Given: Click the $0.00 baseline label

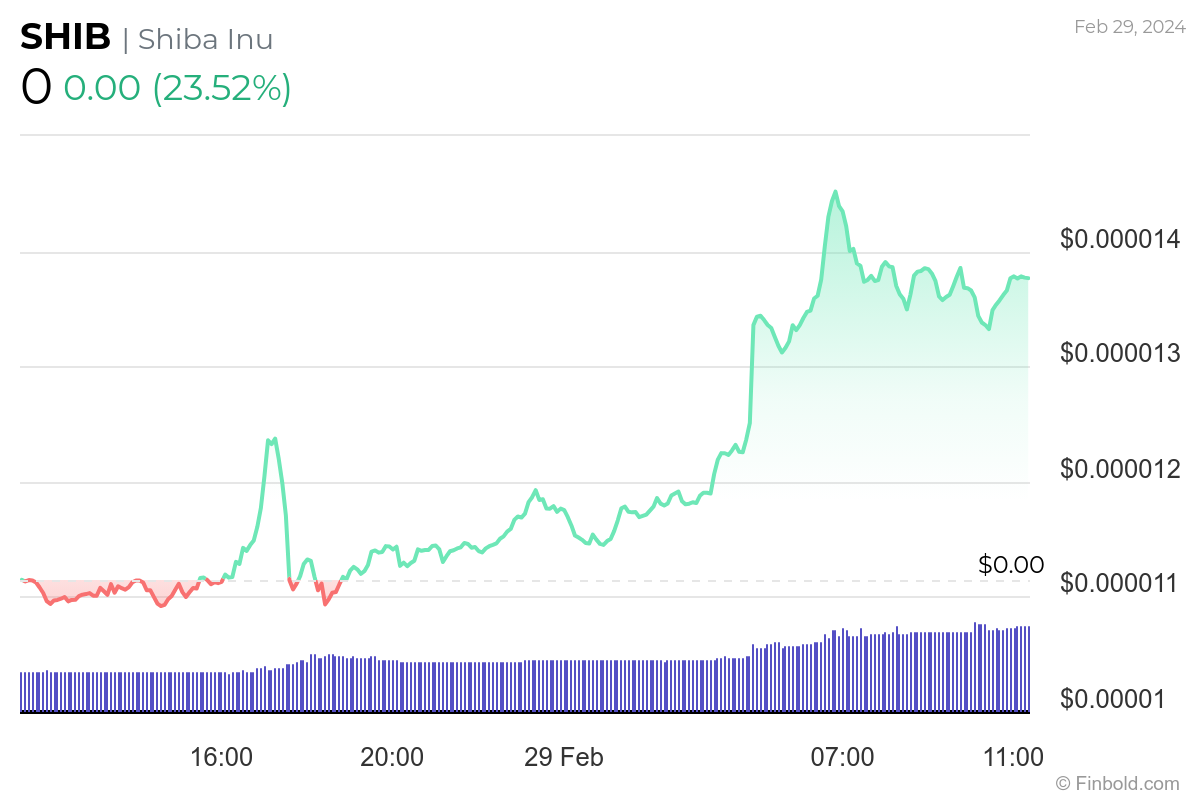Looking at the screenshot, I should tap(1011, 565).
